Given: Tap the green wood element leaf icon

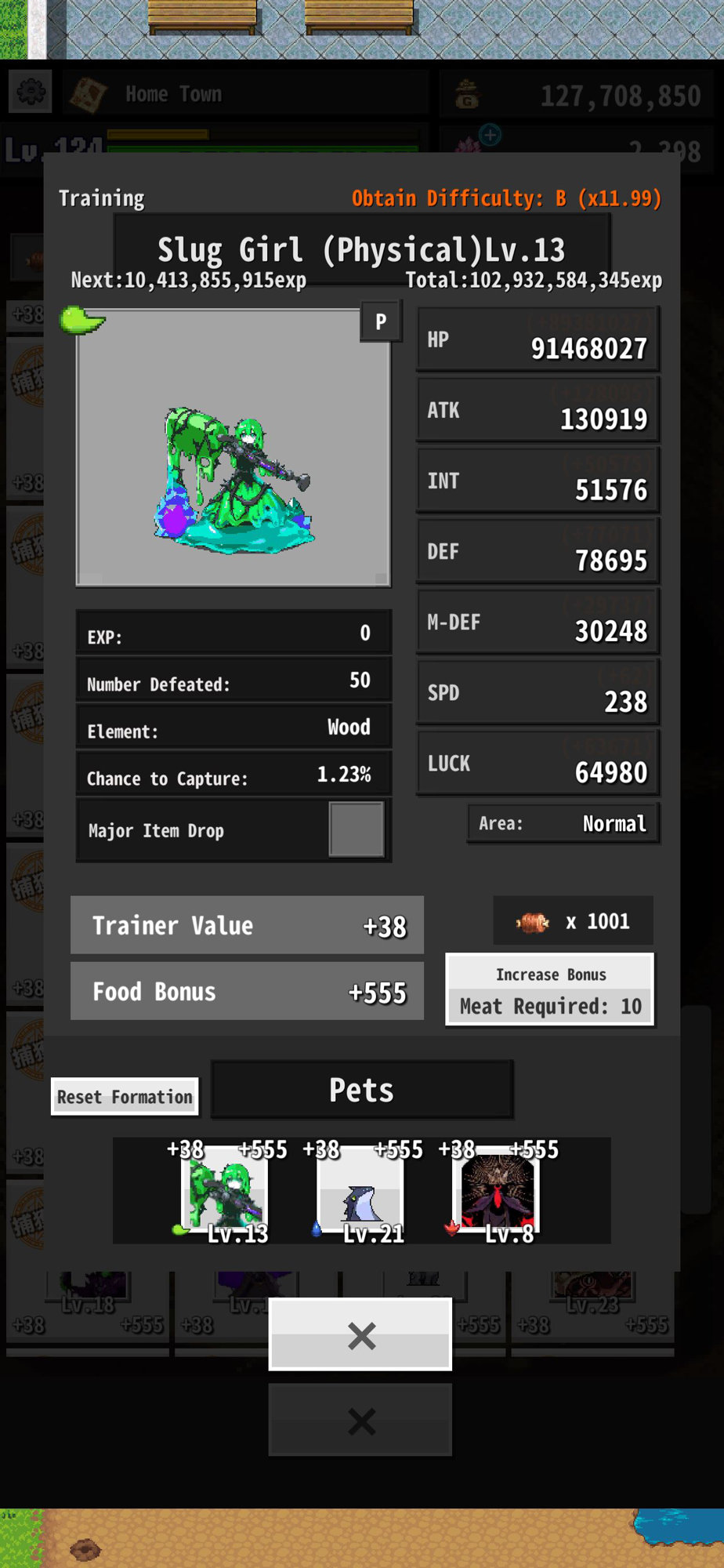Looking at the screenshot, I should tap(82, 320).
